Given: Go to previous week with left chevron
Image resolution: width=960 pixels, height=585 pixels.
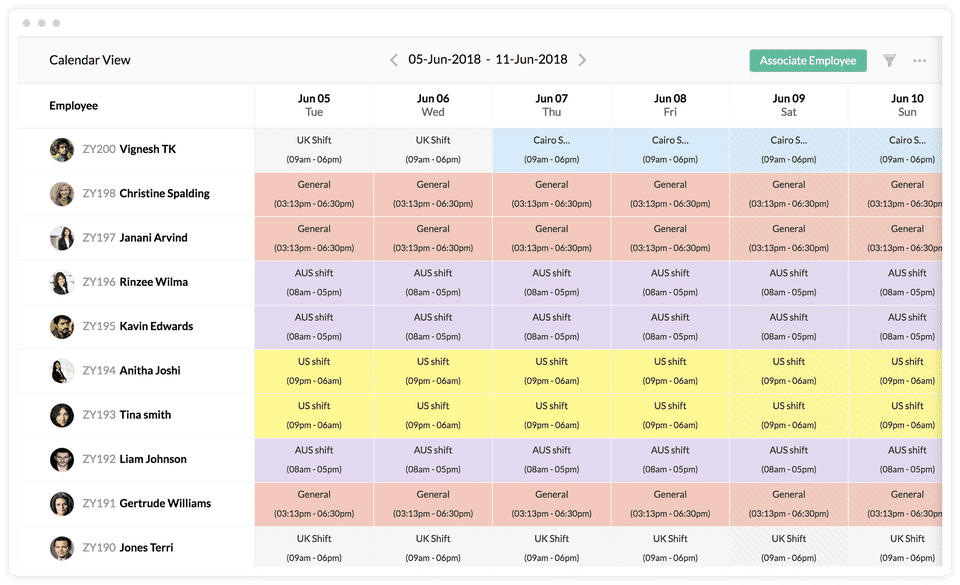Looking at the screenshot, I should [x=394, y=60].
